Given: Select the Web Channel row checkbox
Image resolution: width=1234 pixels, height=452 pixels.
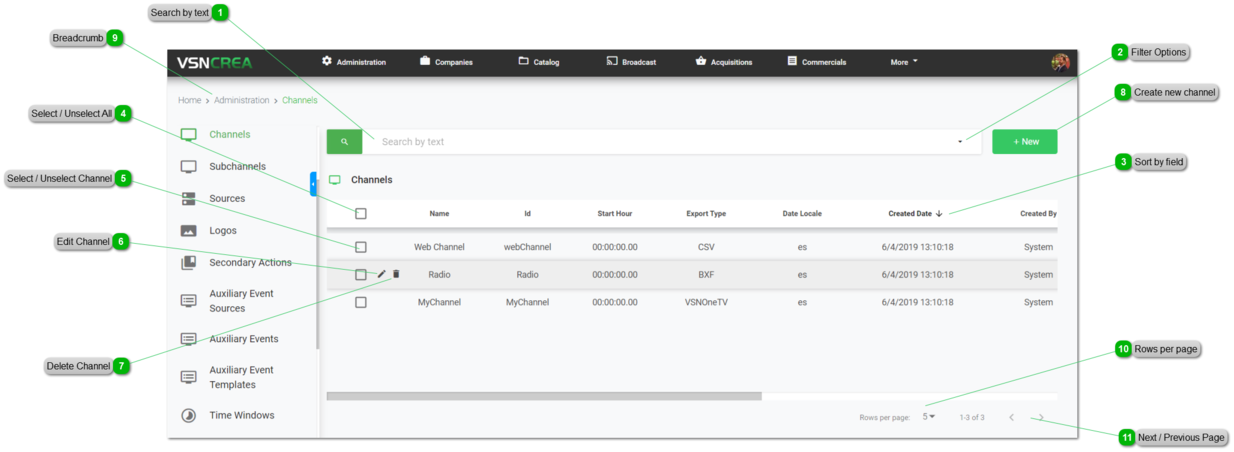Looking at the screenshot, I should pos(361,247).
